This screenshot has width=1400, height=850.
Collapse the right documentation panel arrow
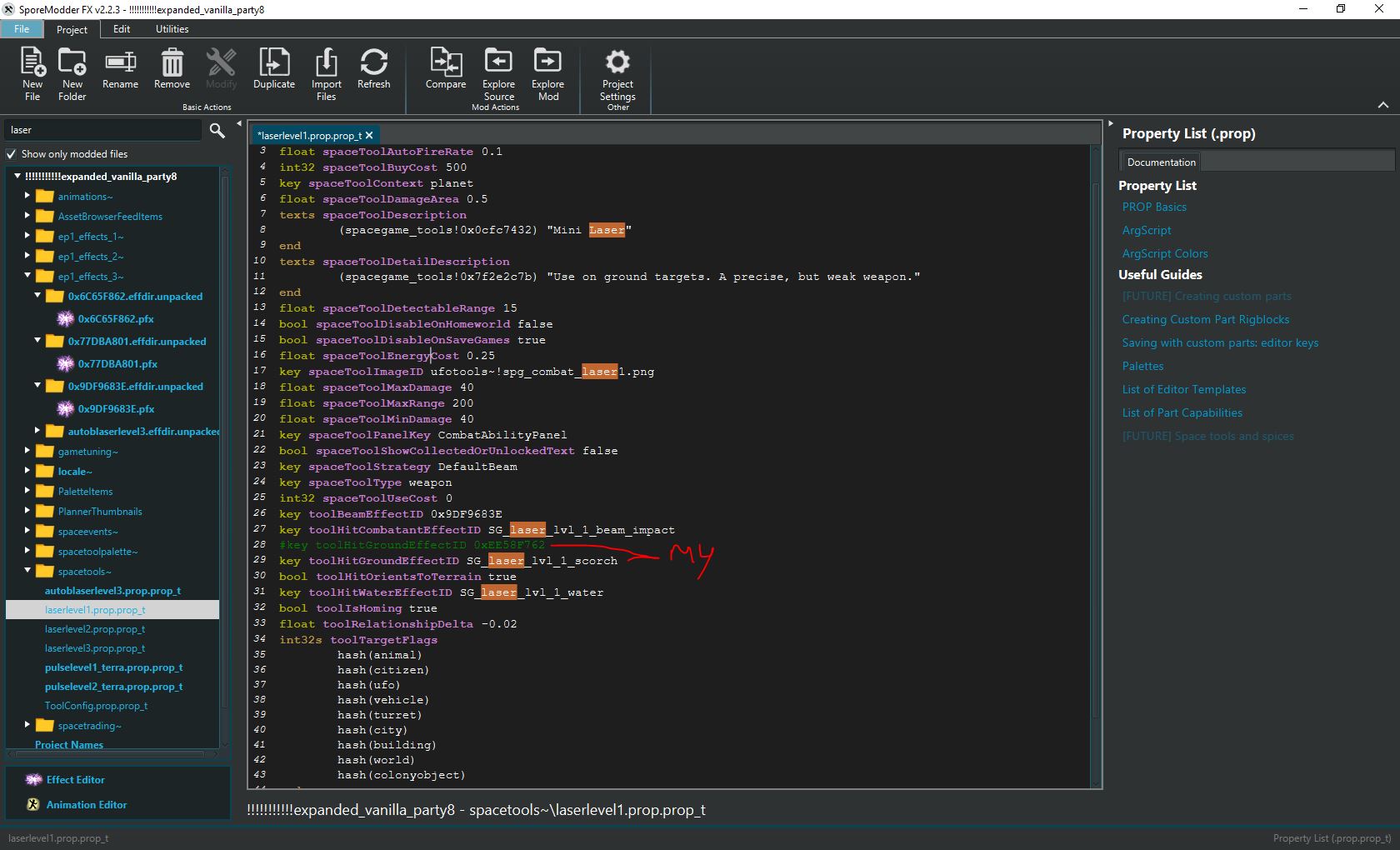coord(1110,123)
